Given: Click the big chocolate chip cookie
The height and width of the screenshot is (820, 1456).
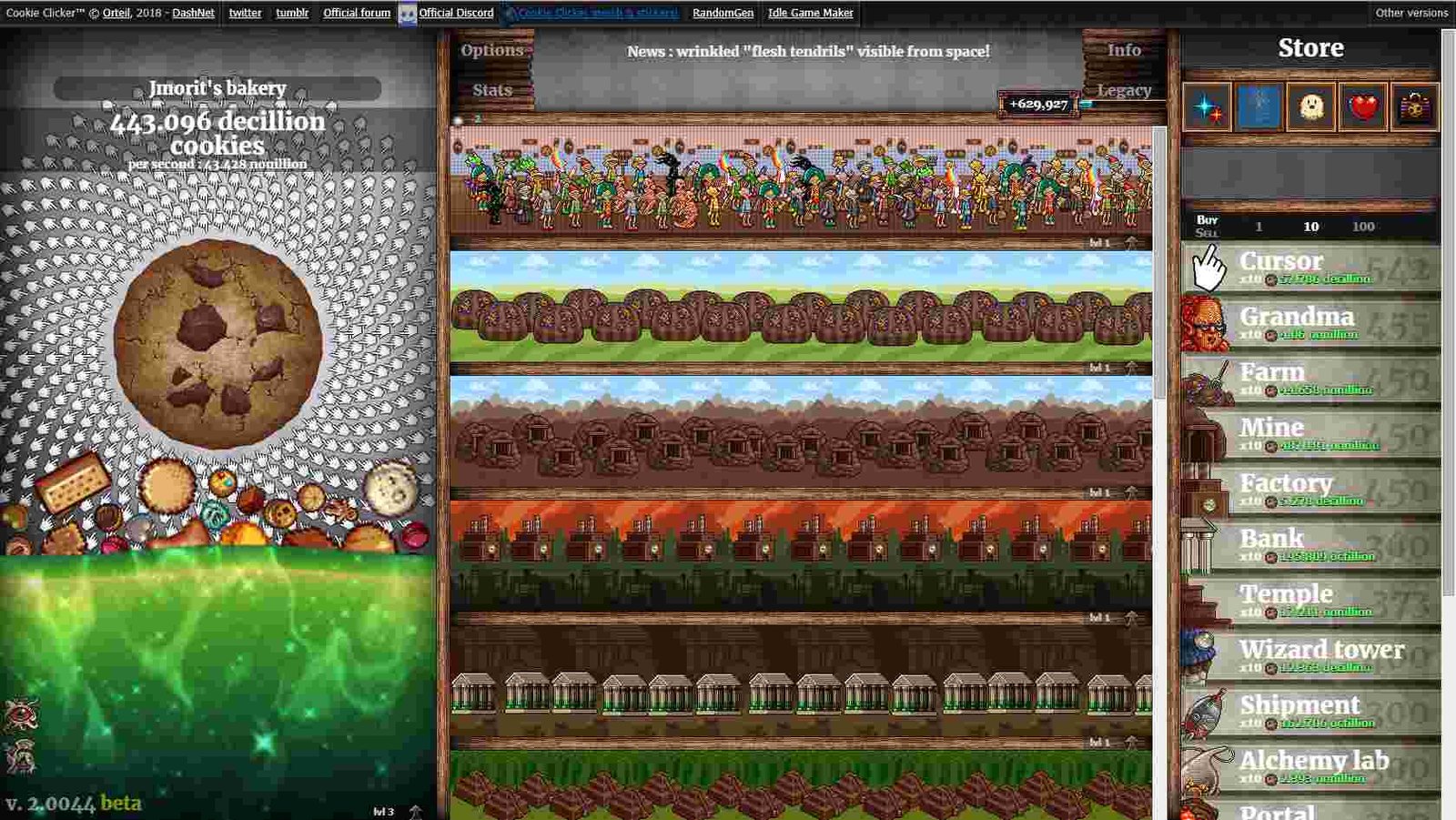Looking at the screenshot, I should [x=218, y=343].
